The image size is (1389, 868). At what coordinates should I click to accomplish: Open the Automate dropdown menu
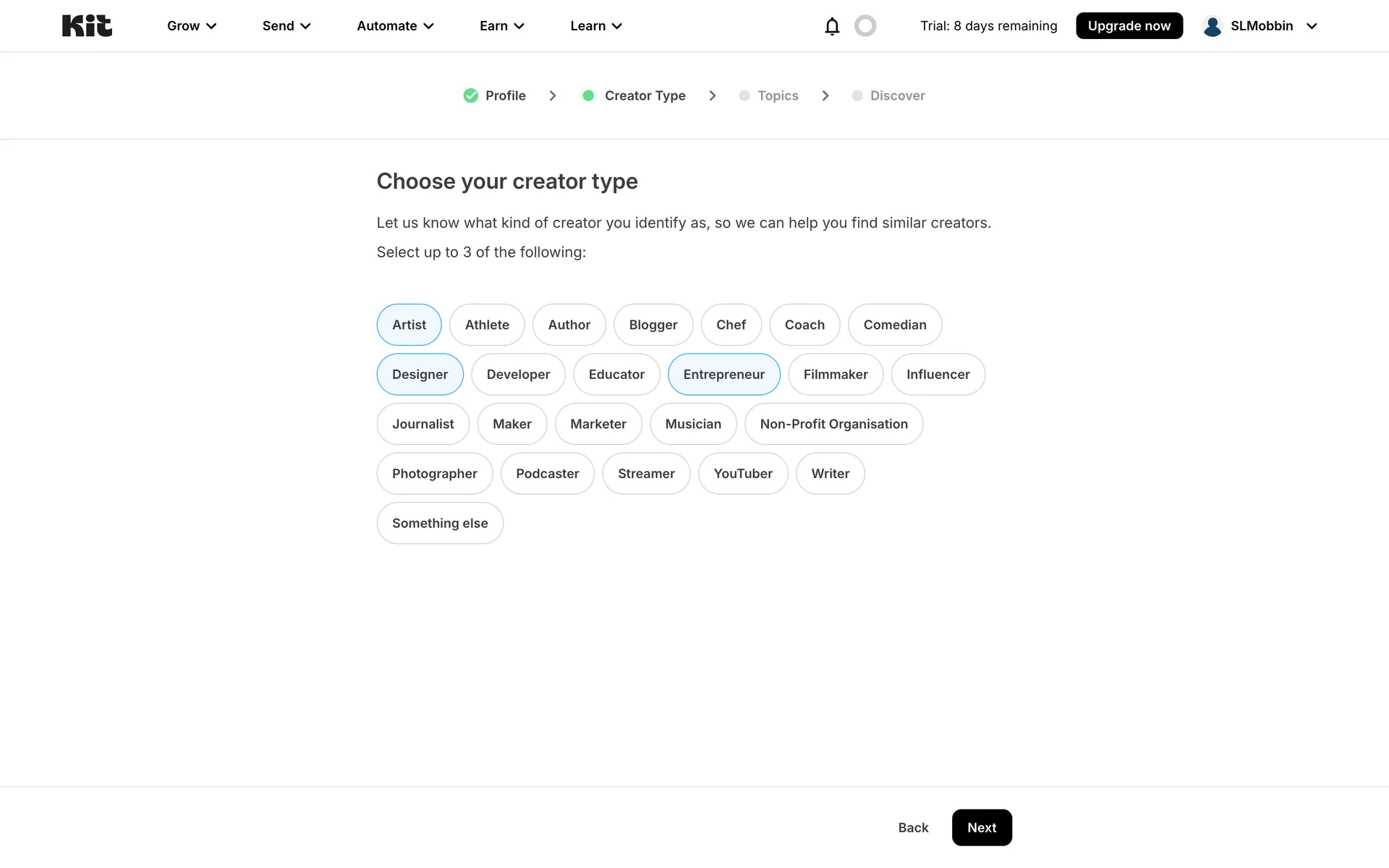[x=395, y=26]
